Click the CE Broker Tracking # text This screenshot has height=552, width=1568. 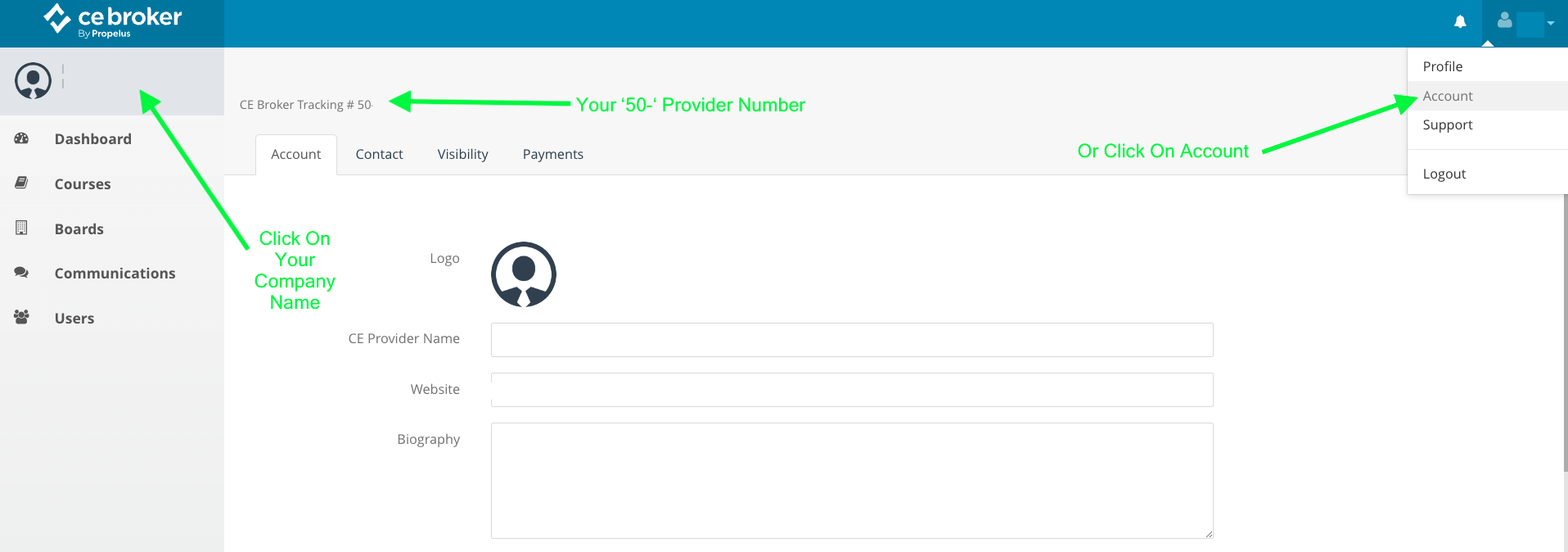click(x=306, y=105)
